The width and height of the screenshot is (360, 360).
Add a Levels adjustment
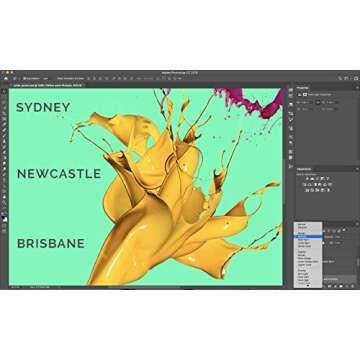pos(312,178)
